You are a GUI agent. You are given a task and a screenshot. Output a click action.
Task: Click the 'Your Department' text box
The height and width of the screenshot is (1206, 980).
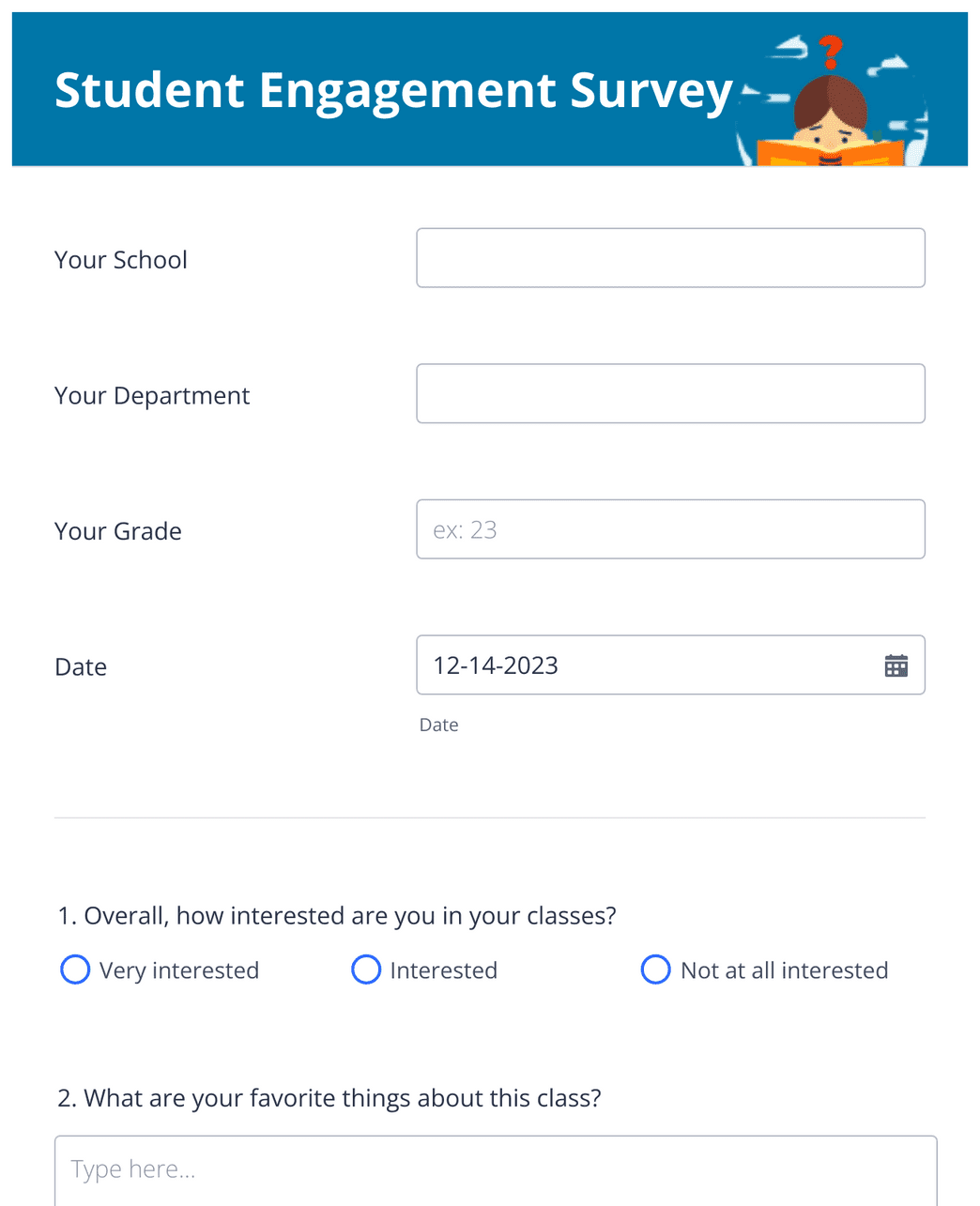pyautogui.click(x=669, y=393)
